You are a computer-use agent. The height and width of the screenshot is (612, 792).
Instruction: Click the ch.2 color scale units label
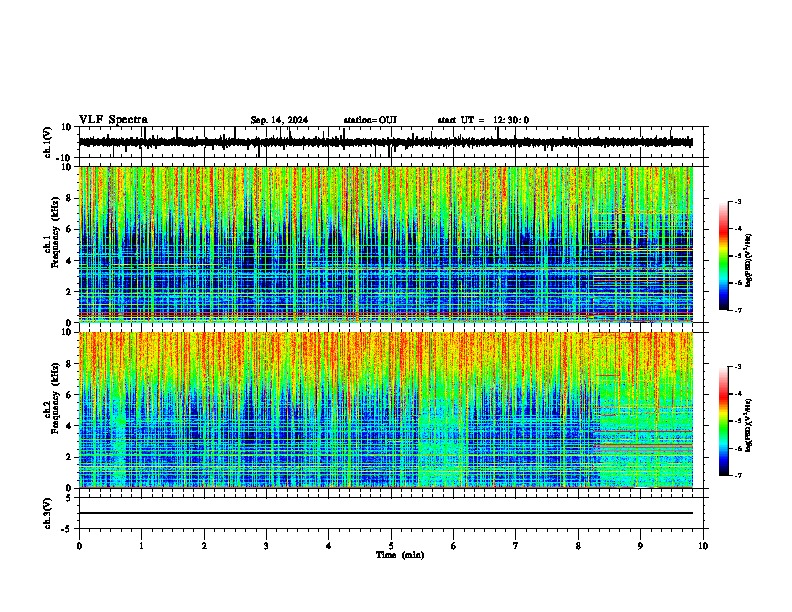[749, 425]
